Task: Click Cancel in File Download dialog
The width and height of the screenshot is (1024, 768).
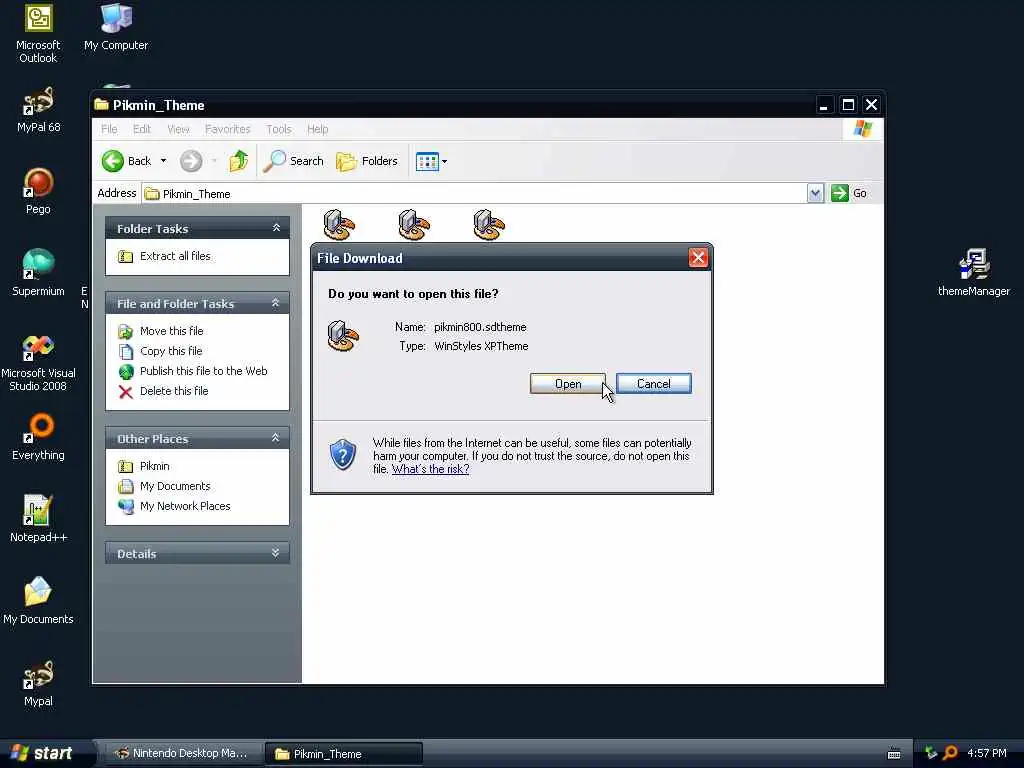Action: pos(654,384)
